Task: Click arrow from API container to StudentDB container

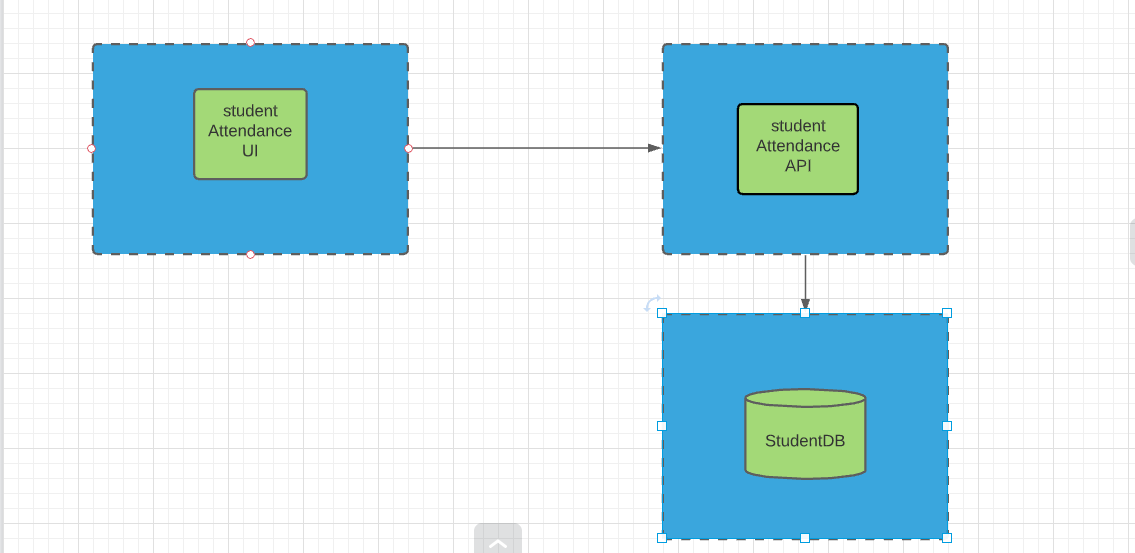Action: tap(805, 282)
